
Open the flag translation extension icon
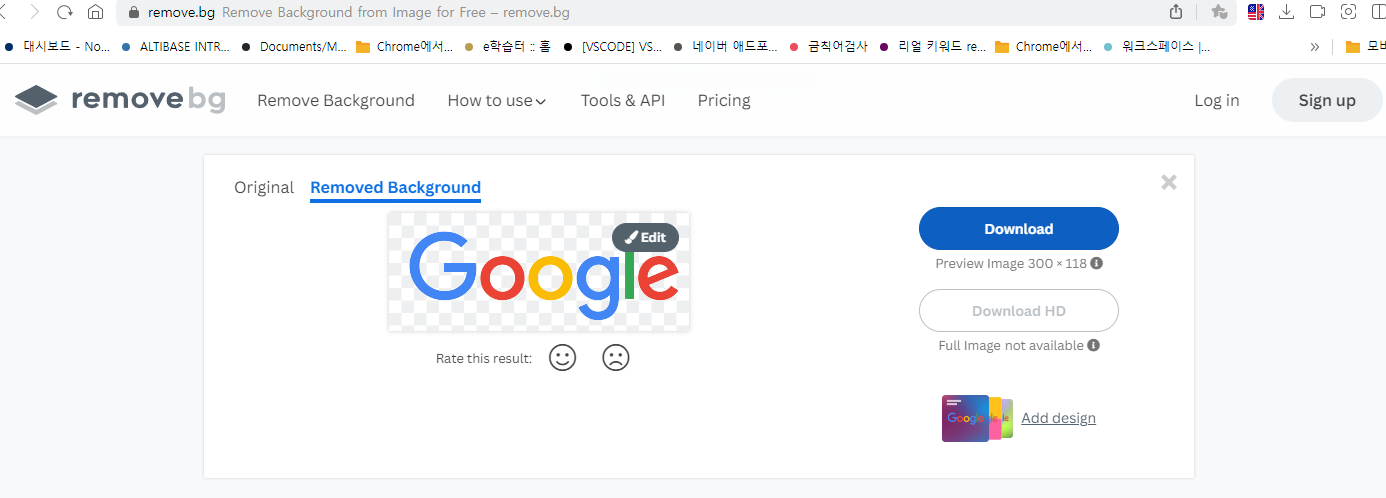[x=1256, y=12]
